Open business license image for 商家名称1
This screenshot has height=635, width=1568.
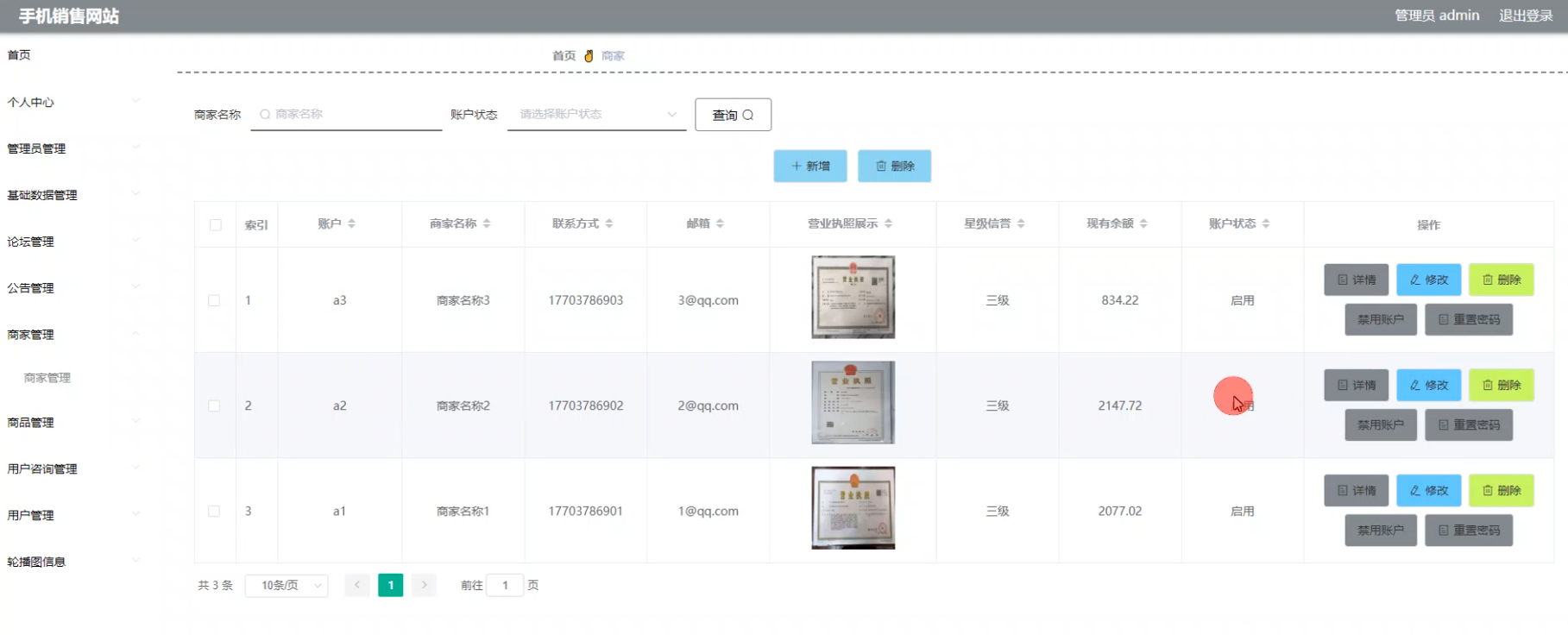(853, 508)
